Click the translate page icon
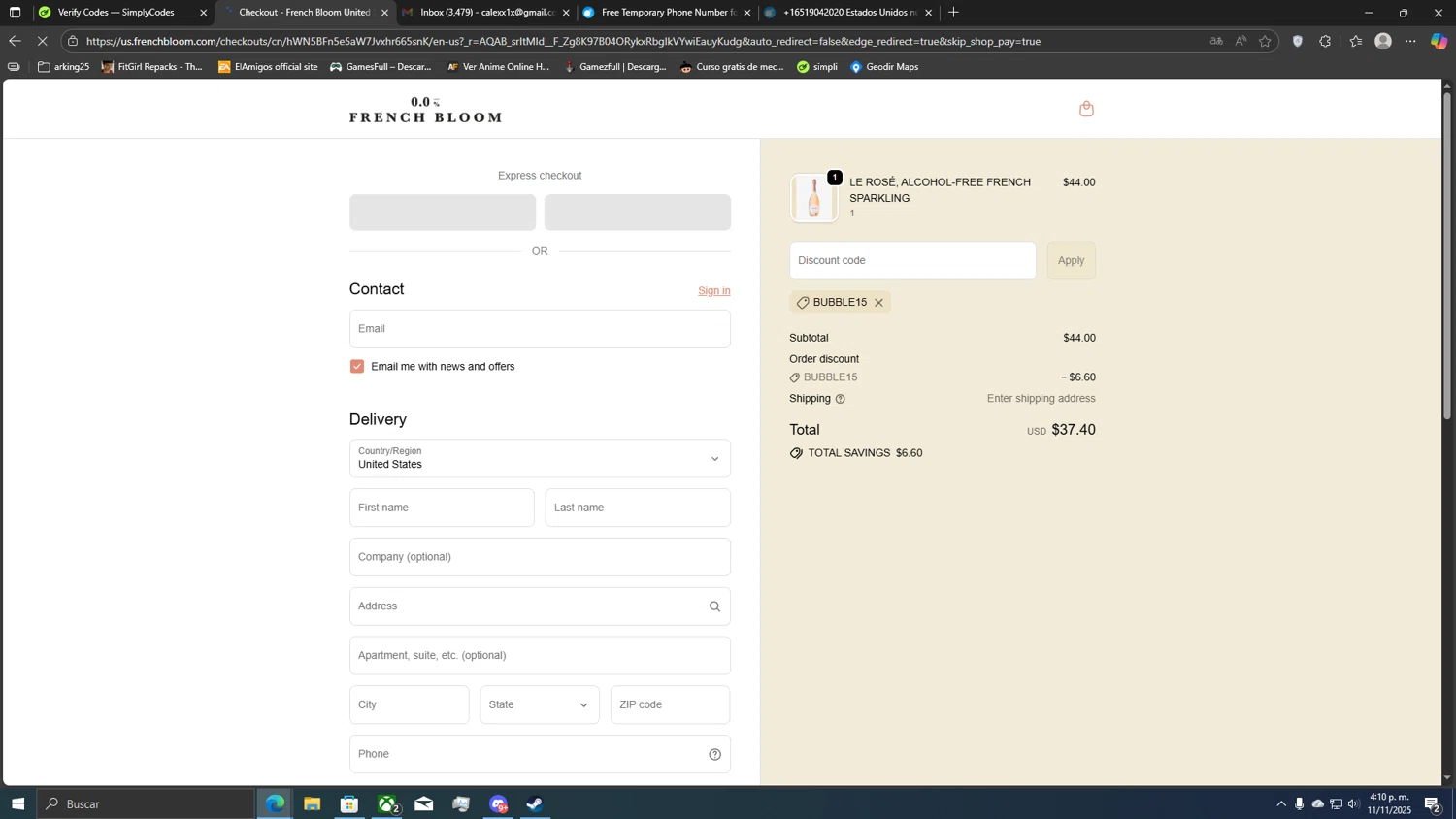Viewport: 1456px width, 819px height. click(x=1216, y=41)
